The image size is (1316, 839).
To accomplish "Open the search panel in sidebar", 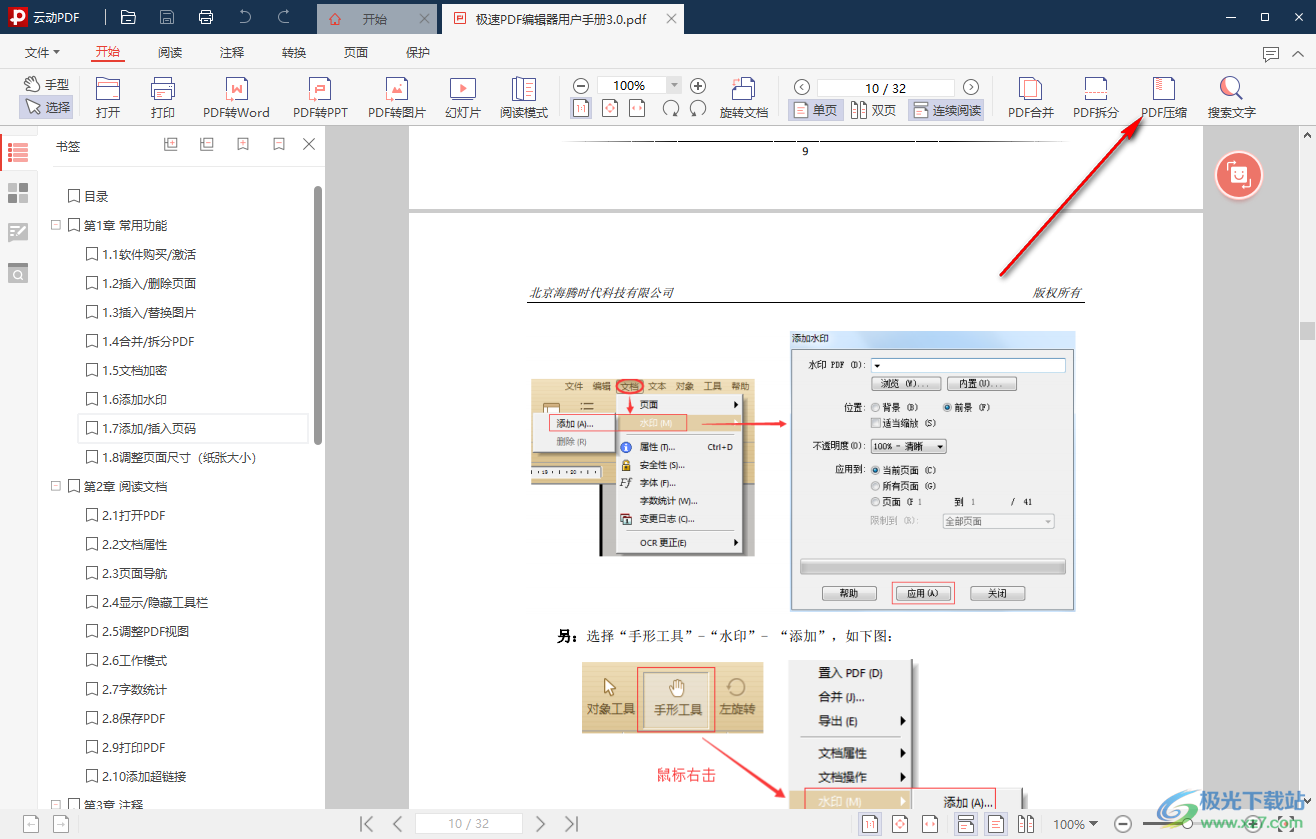I will tap(18, 273).
